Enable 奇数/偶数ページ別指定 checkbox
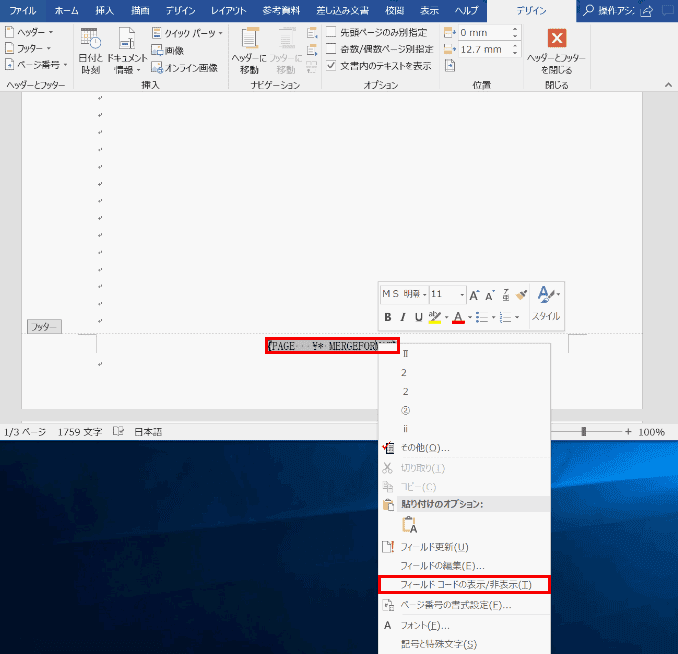The height and width of the screenshot is (654, 678). (331, 48)
